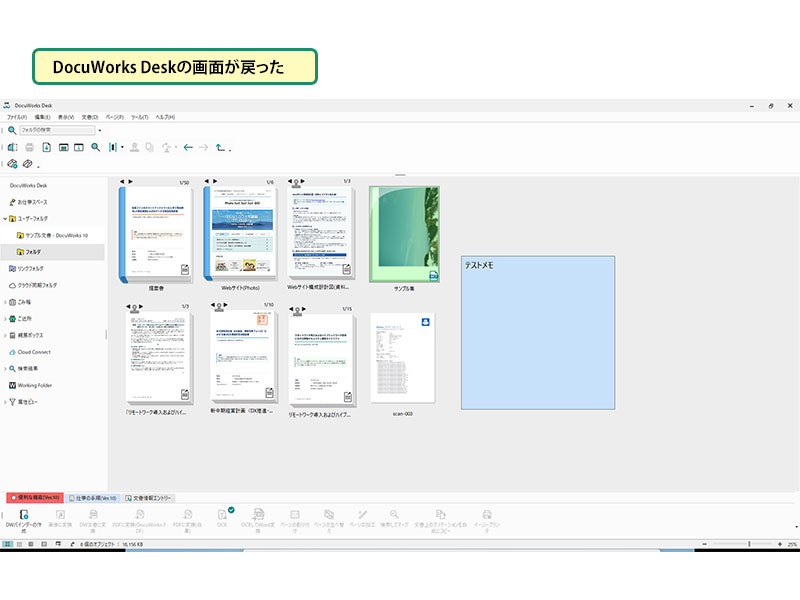
Task: Expand the 親展ボックス tree node
Action: click(x=5, y=336)
